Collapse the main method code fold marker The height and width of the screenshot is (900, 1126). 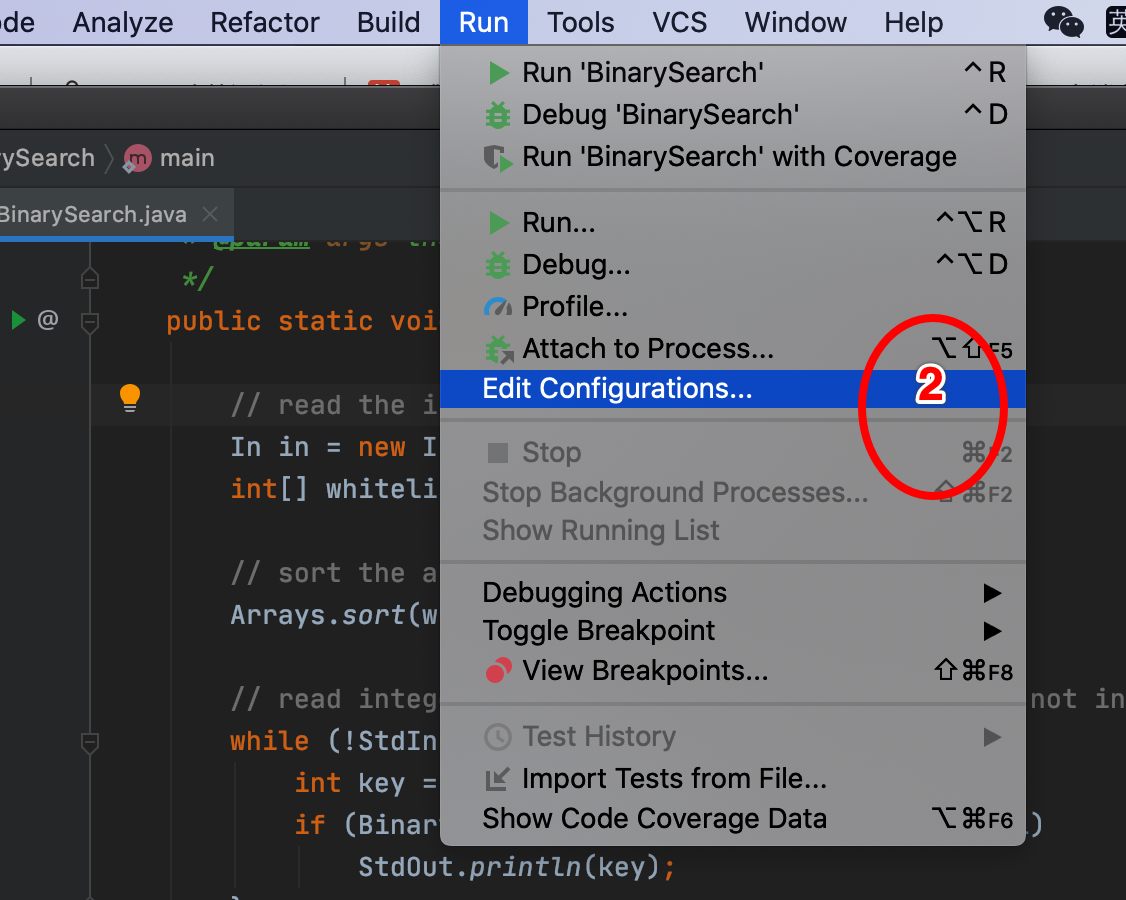[90, 322]
